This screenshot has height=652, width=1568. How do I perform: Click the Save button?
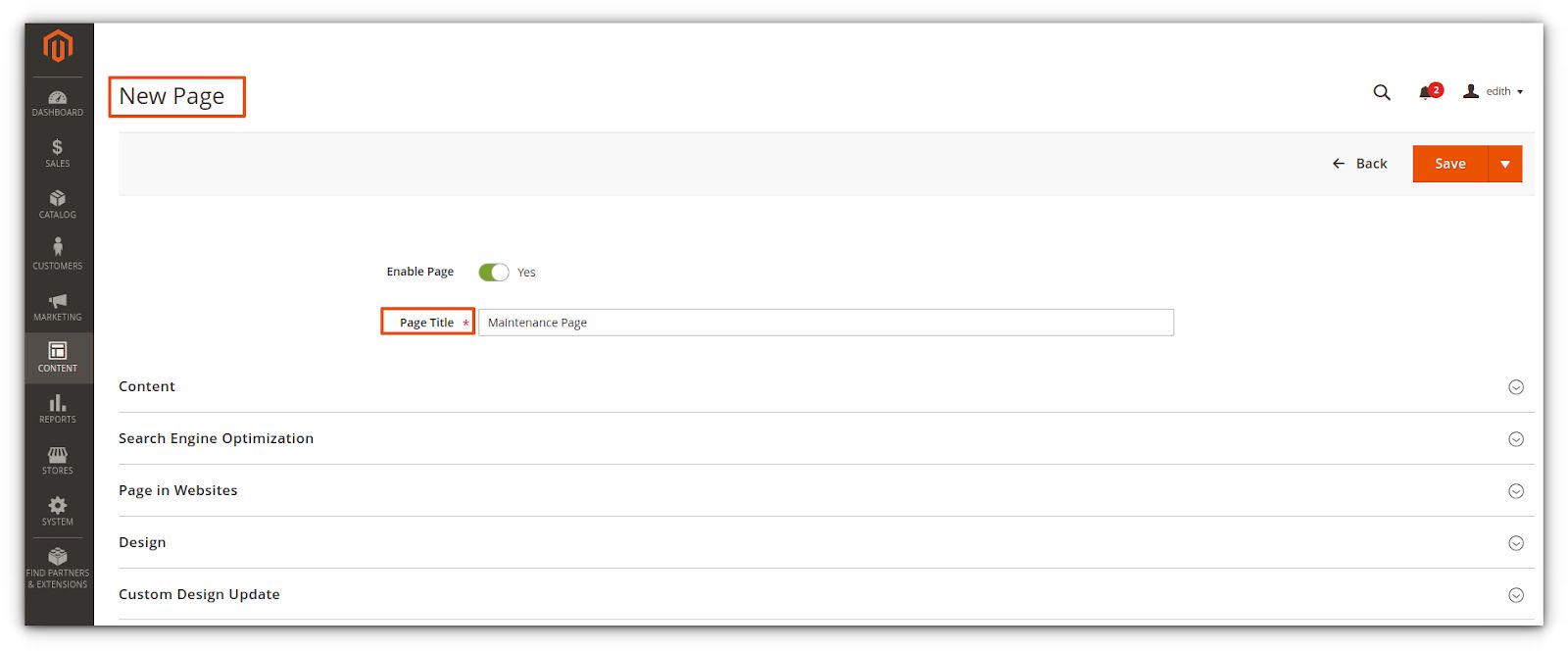1450,165
